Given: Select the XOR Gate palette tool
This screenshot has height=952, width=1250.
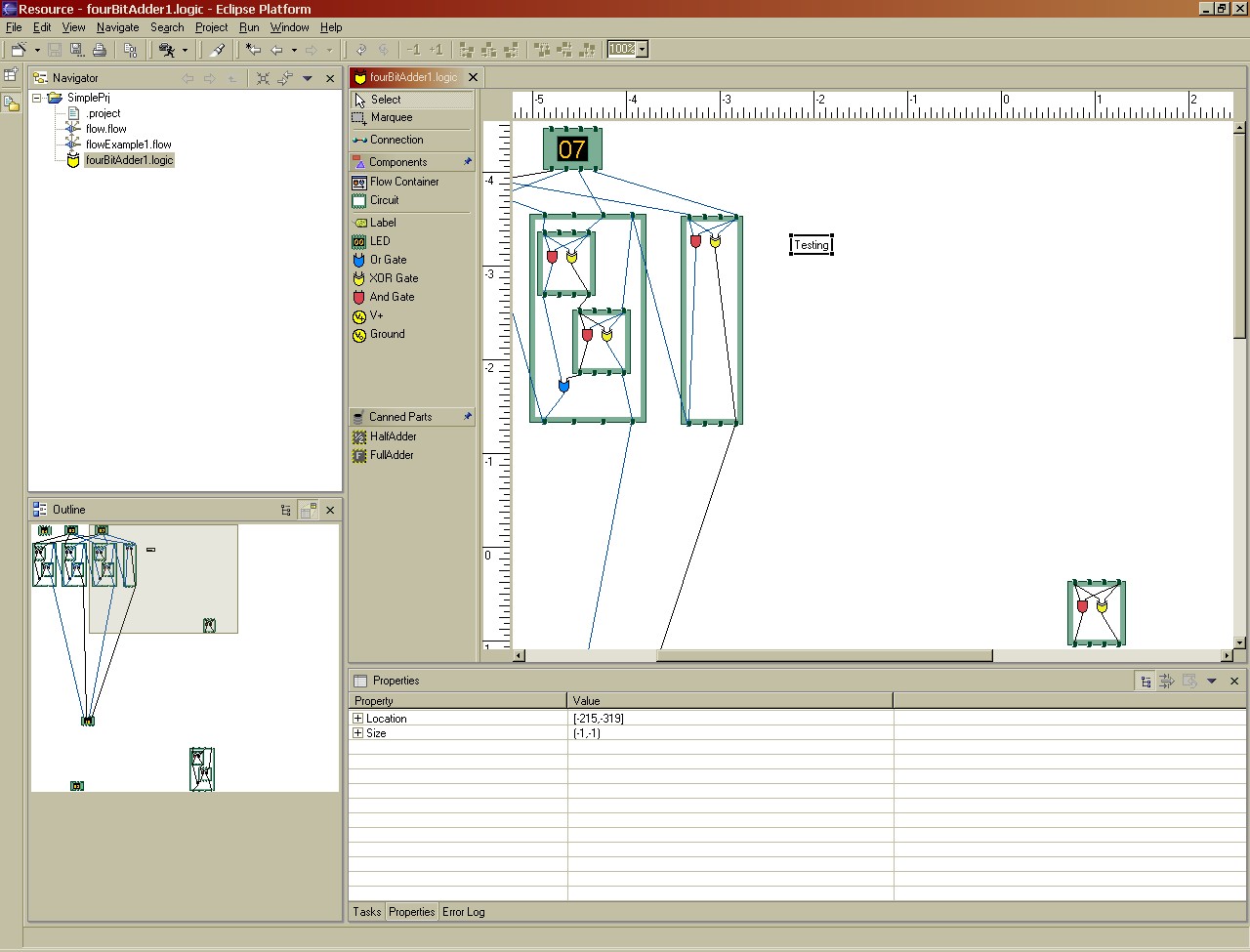Looking at the screenshot, I should coord(393,278).
